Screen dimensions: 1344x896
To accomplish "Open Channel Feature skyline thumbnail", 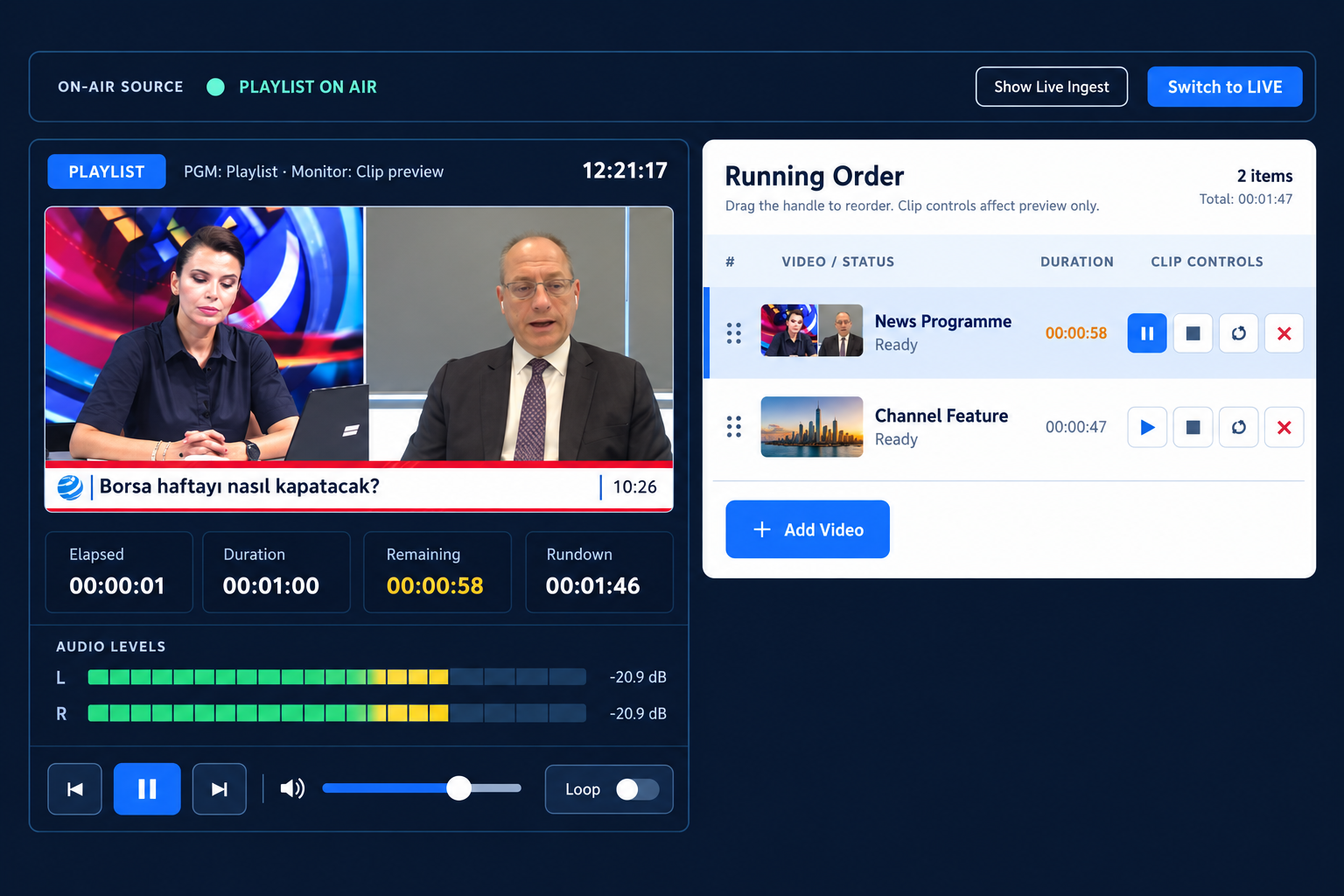I will [811, 427].
